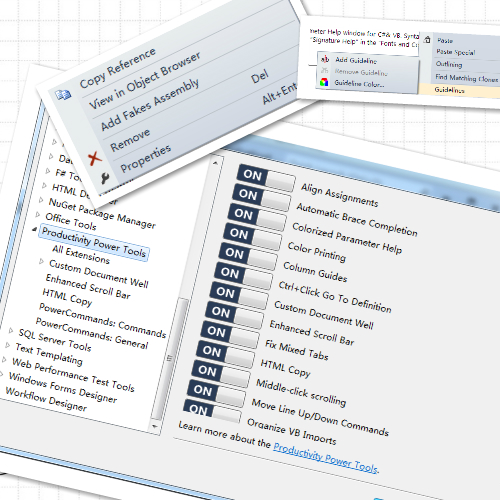This screenshot has width=500, height=500.
Task: Click the options tree scrollbar thumb
Action: pyautogui.click(x=170, y=358)
